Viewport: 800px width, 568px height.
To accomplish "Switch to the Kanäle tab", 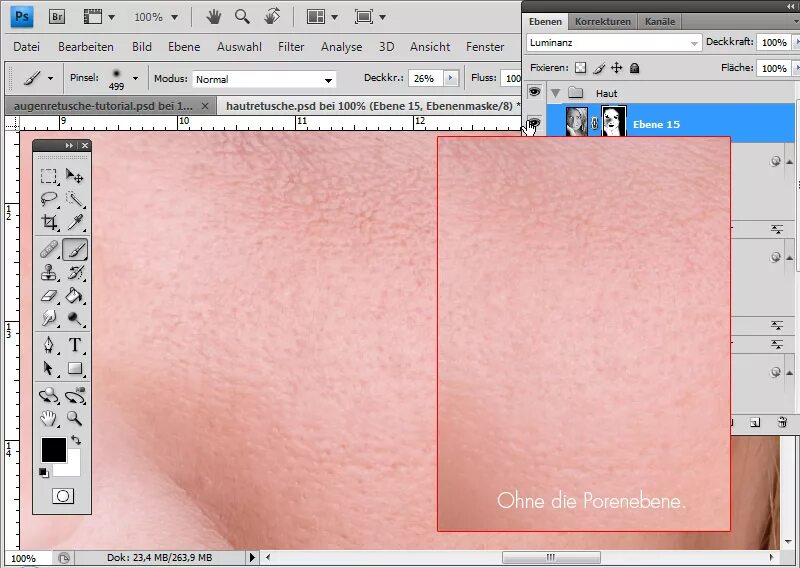I will [660, 21].
